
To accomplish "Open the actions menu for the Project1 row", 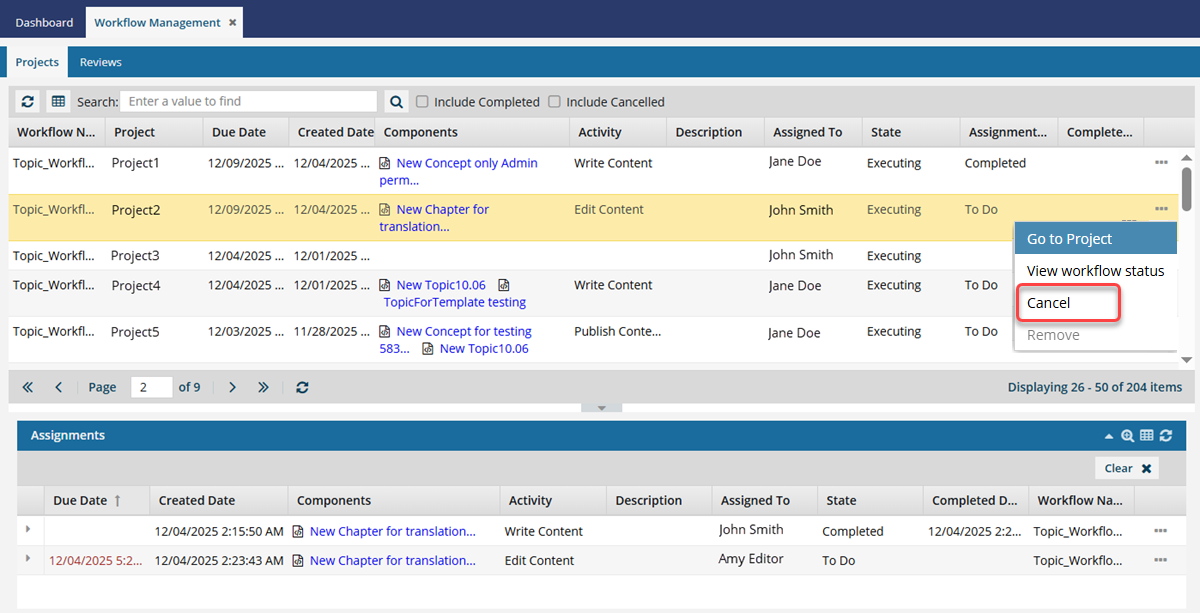I will 1161,162.
